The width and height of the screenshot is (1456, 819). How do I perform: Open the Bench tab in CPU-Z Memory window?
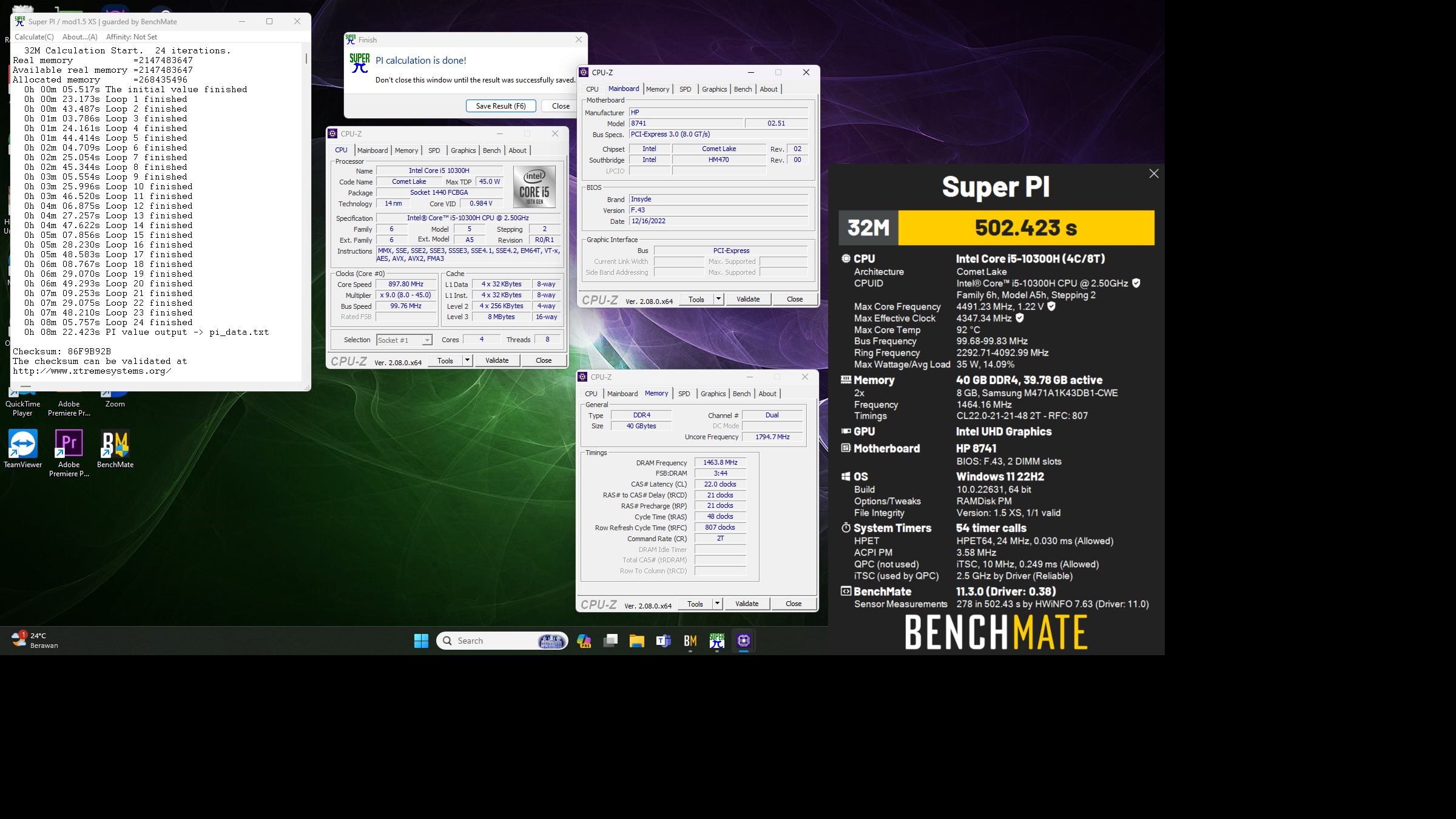pos(741,394)
